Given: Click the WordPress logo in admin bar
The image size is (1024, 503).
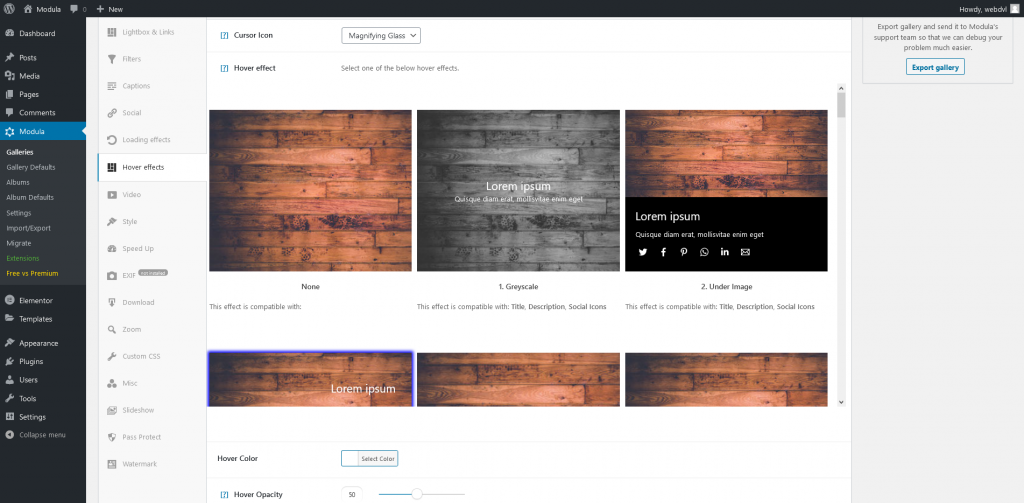Looking at the screenshot, I should [9, 8].
